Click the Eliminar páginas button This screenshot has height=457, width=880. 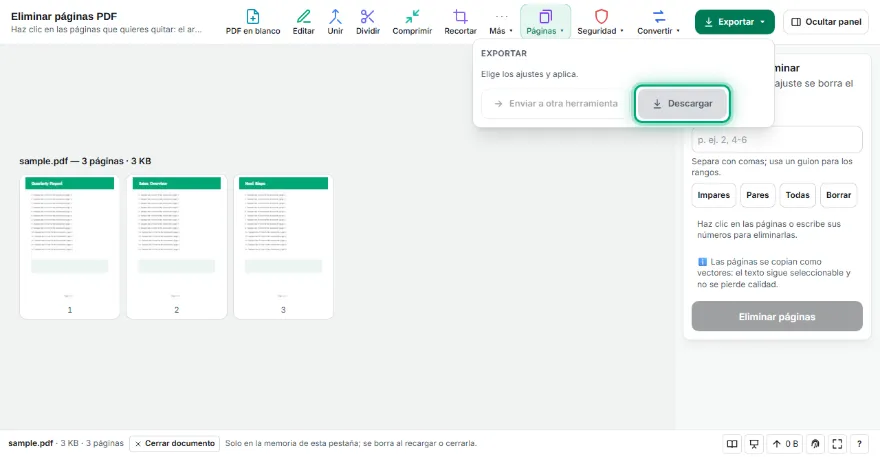tap(777, 316)
